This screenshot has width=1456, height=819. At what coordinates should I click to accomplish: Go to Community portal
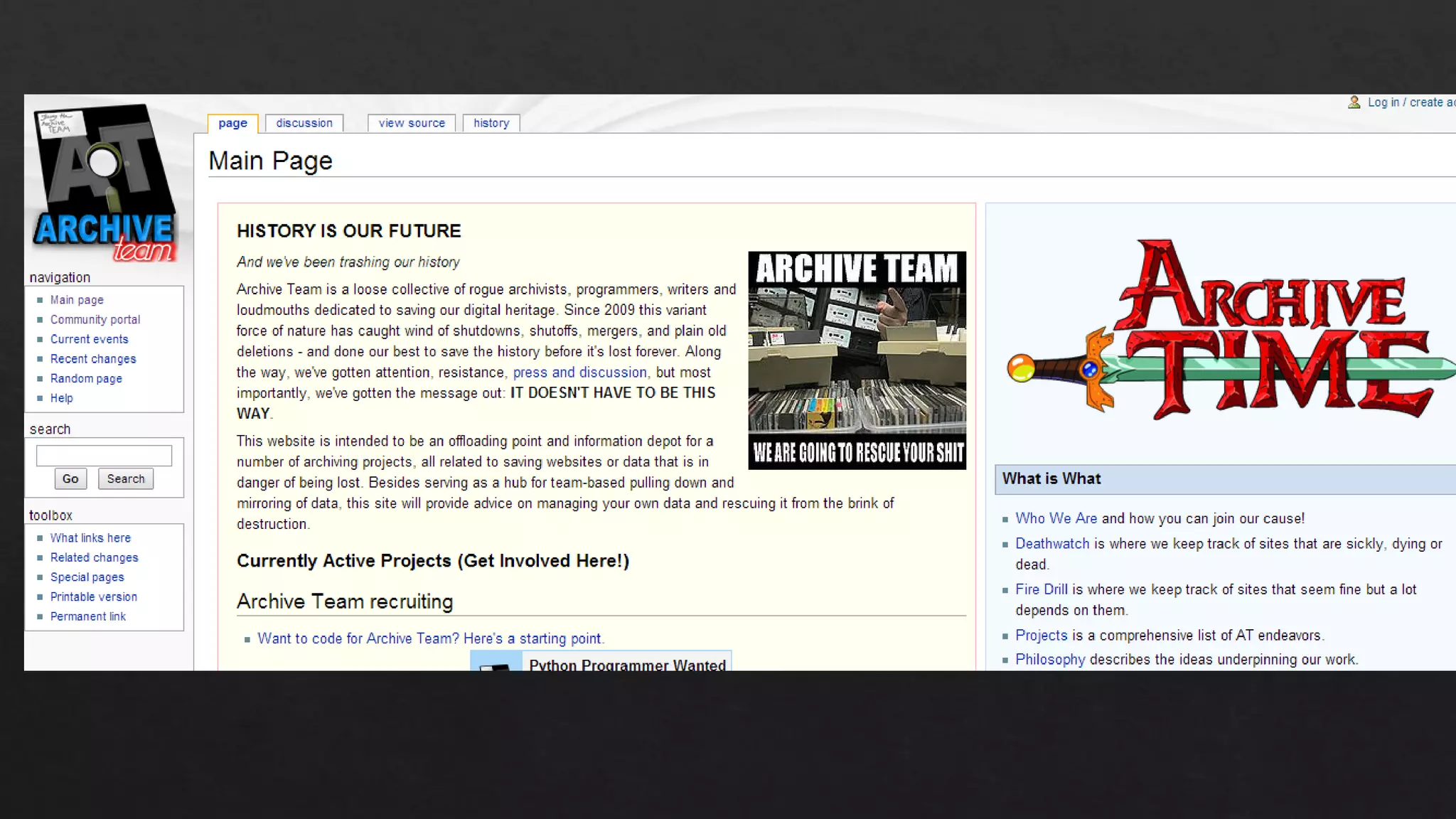(x=95, y=320)
